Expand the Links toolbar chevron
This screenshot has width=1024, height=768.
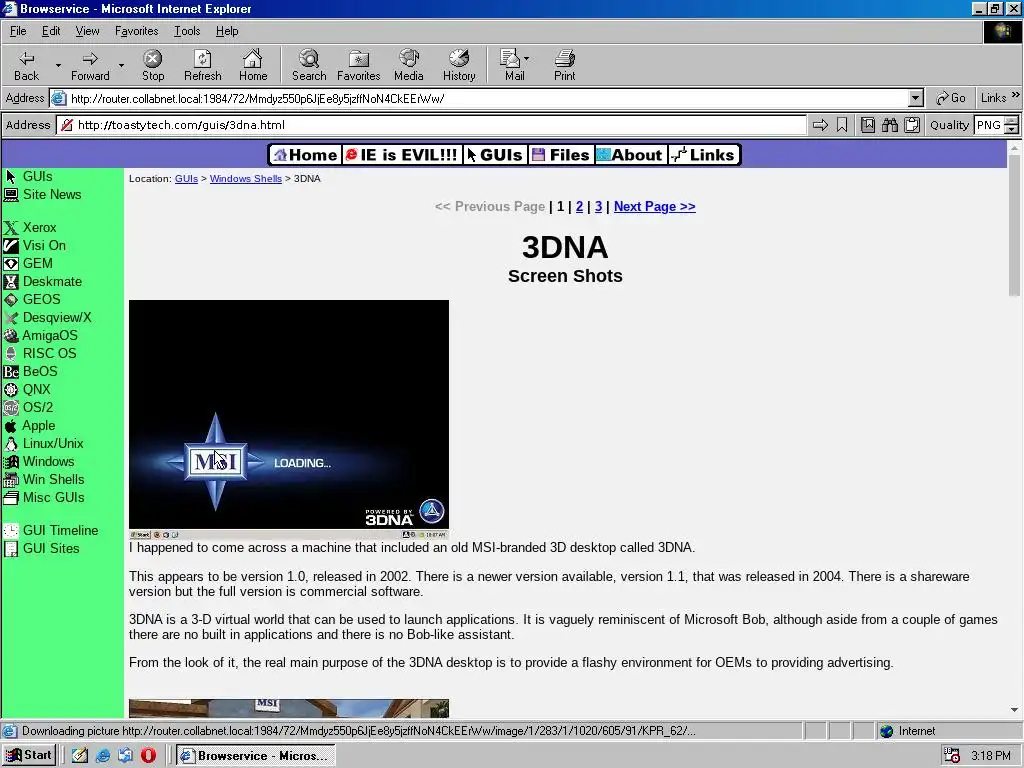pos(1016,95)
